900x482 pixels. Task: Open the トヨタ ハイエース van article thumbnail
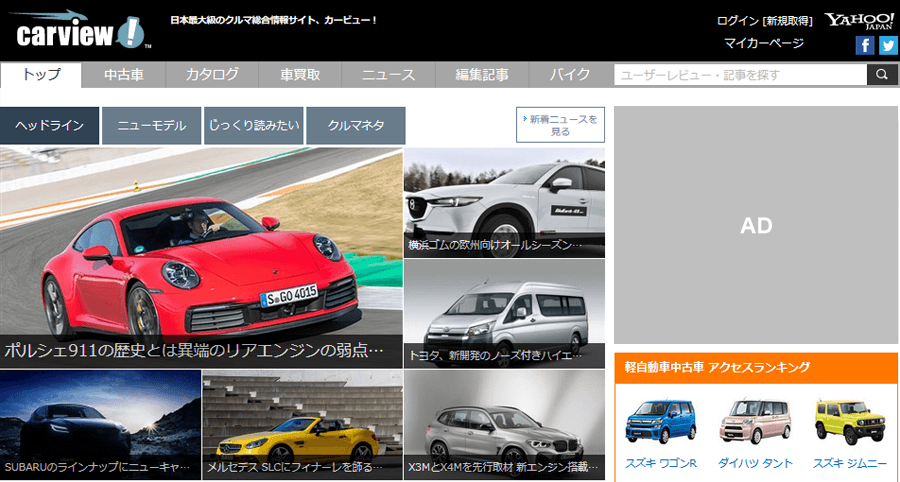(x=505, y=314)
